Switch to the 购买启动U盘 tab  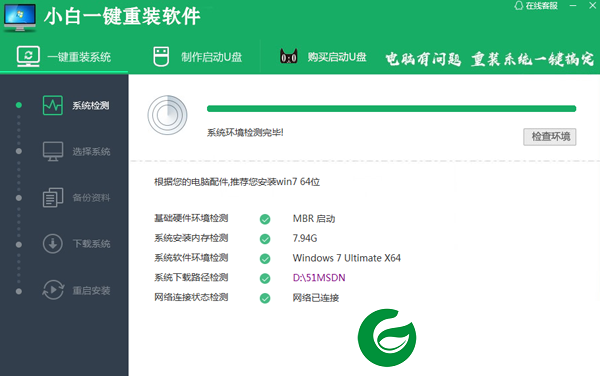click(323, 57)
